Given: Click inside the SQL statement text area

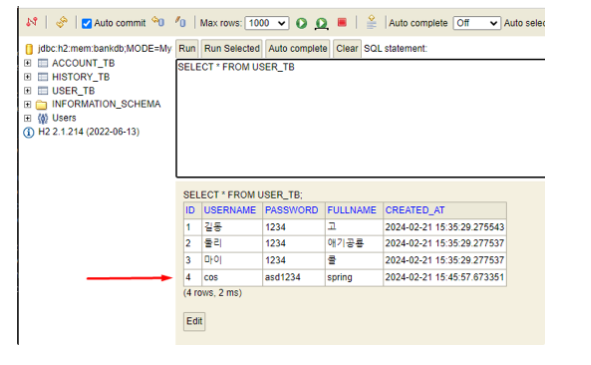Looking at the screenshot, I should point(361,118).
